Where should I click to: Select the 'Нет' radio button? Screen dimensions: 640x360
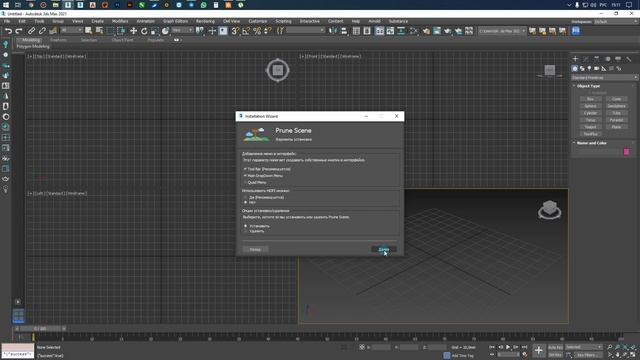tap(246, 202)
